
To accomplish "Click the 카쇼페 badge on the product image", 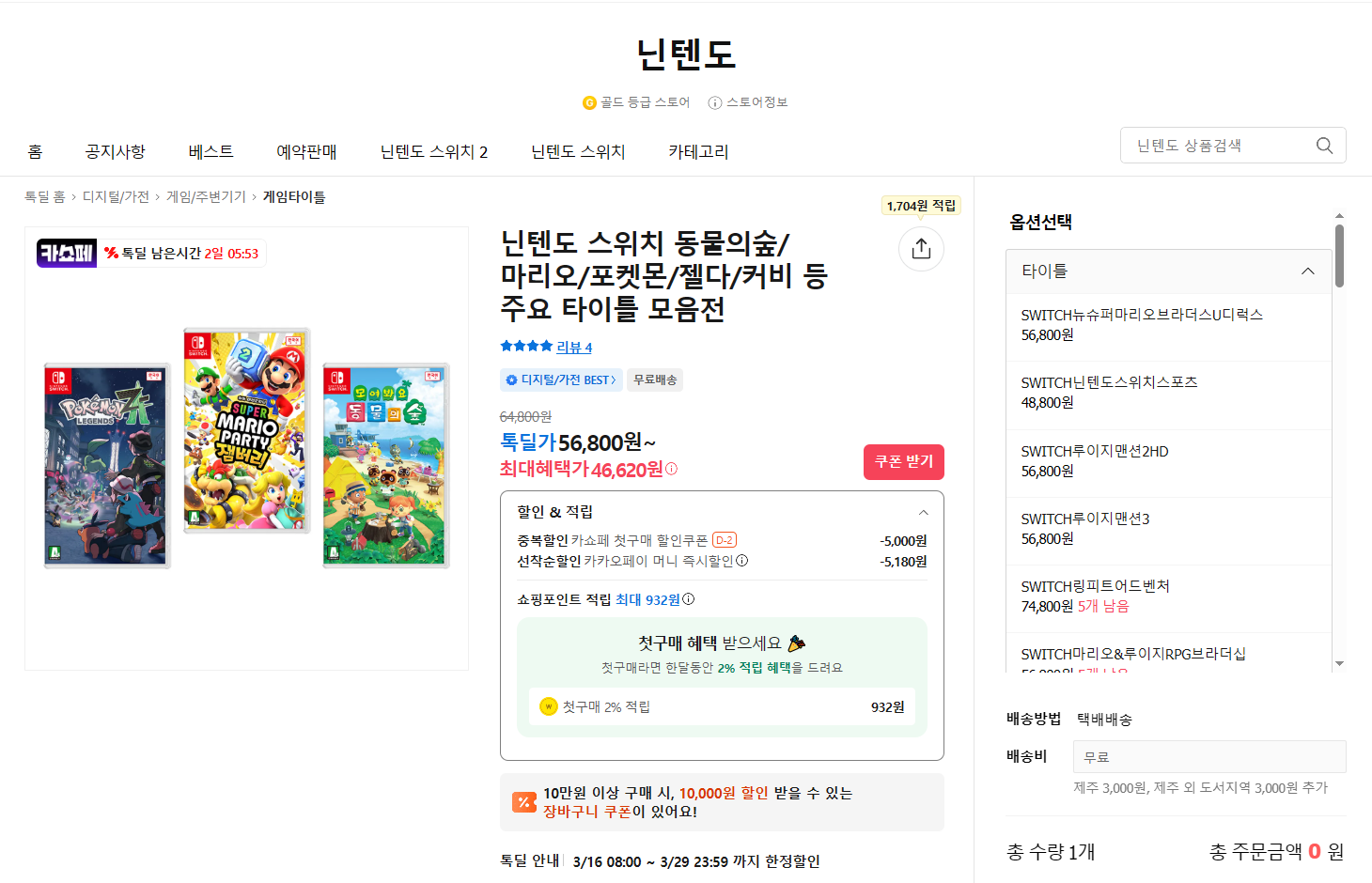I will (66, 253).
